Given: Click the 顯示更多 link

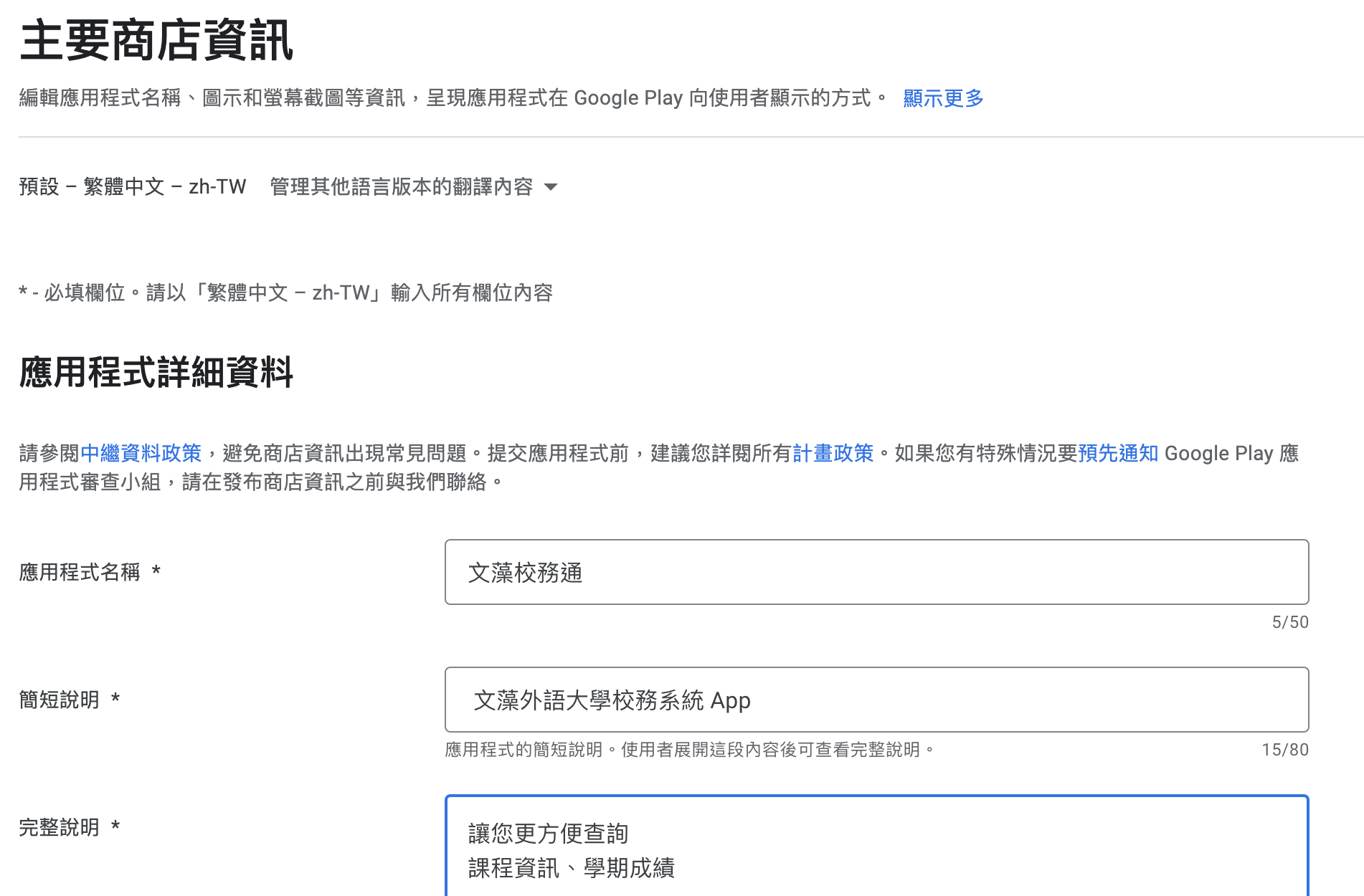Looking at the screenshot, I should (942, 98).
